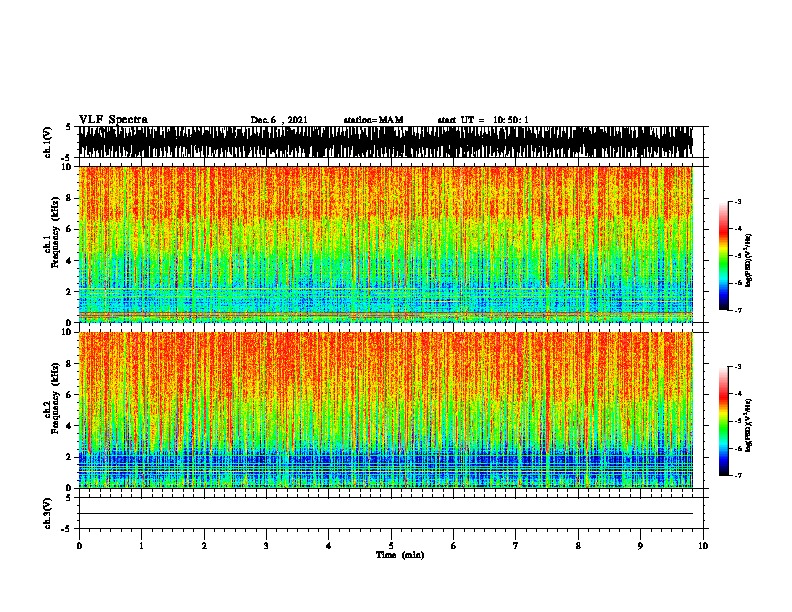The height and width of the screenshot is (612, 792).
Task: Click the "-3" tick on ch.1 color bar
Action: tap(737, 202)
